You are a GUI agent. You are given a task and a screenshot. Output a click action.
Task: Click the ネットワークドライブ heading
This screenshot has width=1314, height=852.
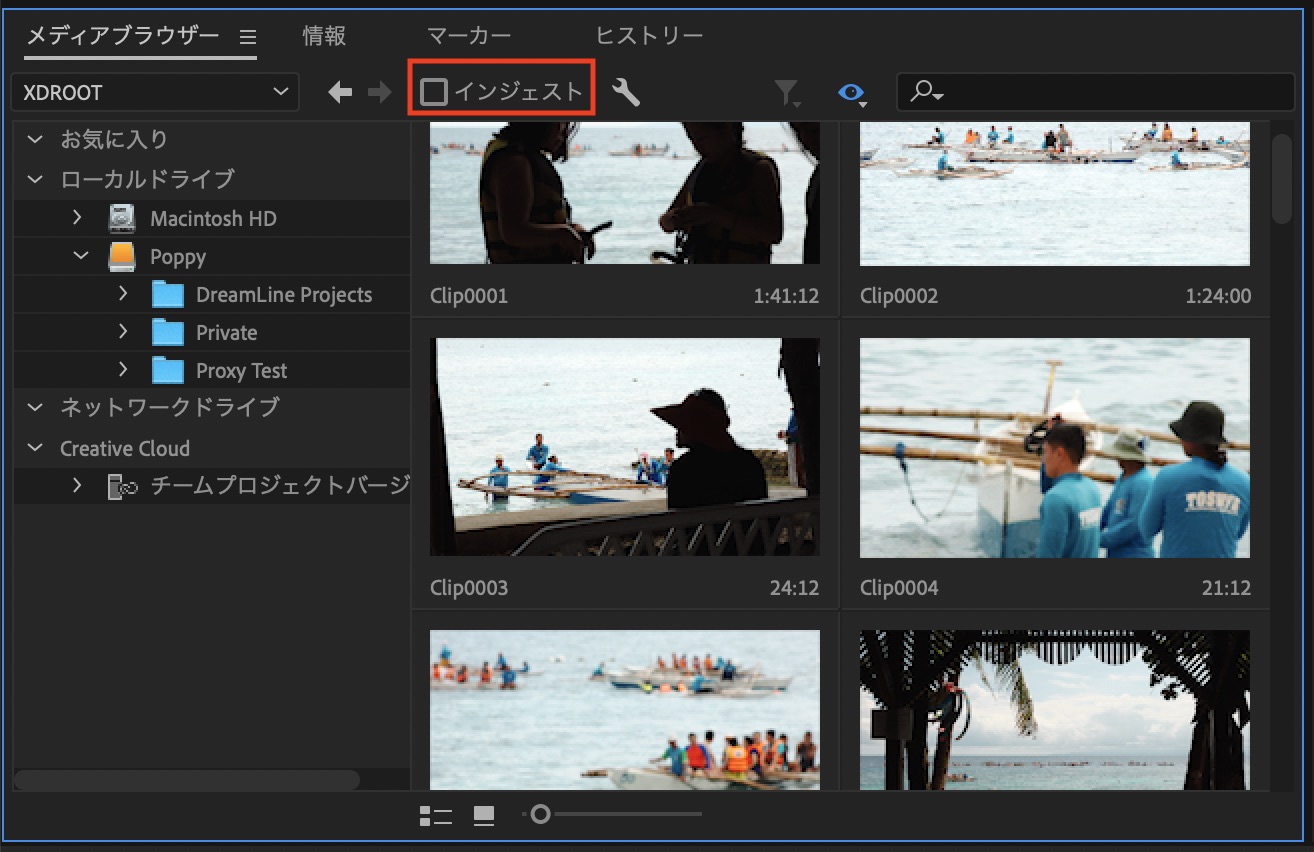(170, 408)
